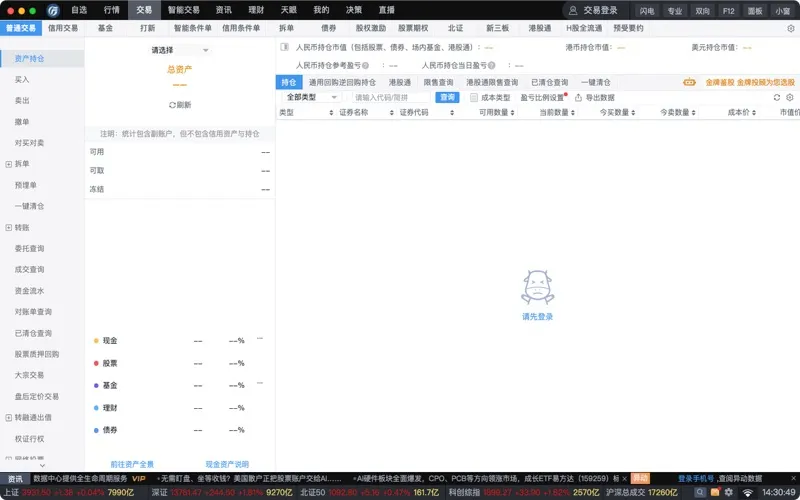Collapse the small dash next to 基金 row
The height and width of the screenshot is (500, 800).
(x=260, y=383)
